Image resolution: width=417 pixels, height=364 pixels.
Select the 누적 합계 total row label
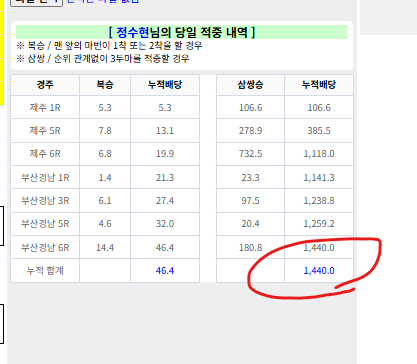coord(45,270)
